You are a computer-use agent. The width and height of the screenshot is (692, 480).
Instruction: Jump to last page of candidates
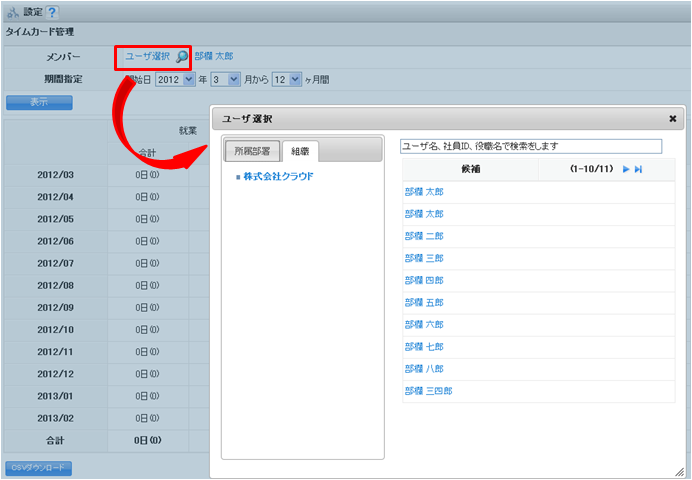pyautogui.click(x=638, y=170)
